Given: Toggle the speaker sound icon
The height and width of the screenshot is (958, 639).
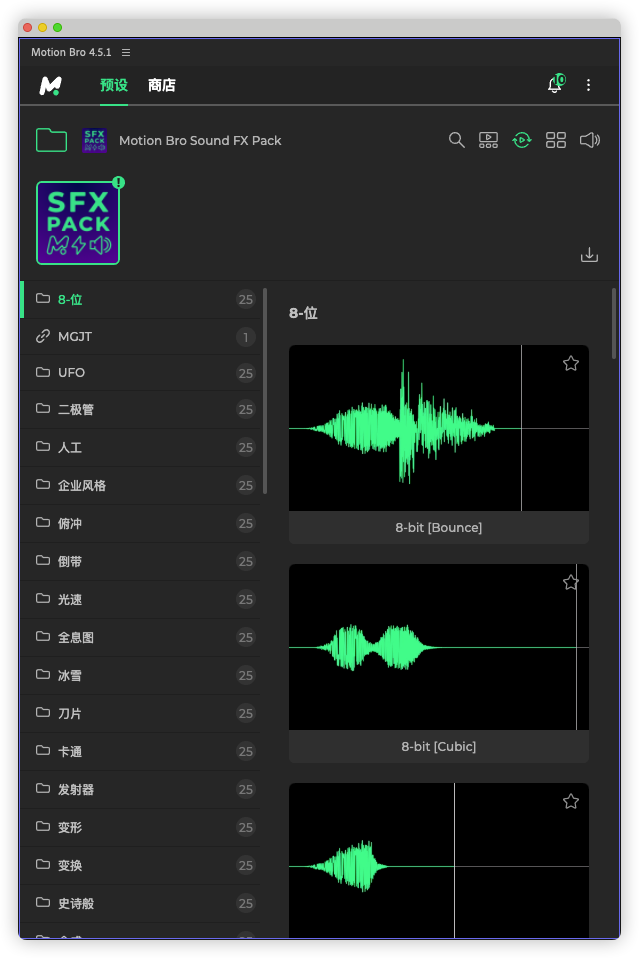Looking at the screenshot, I should click(x=590, y=140).
